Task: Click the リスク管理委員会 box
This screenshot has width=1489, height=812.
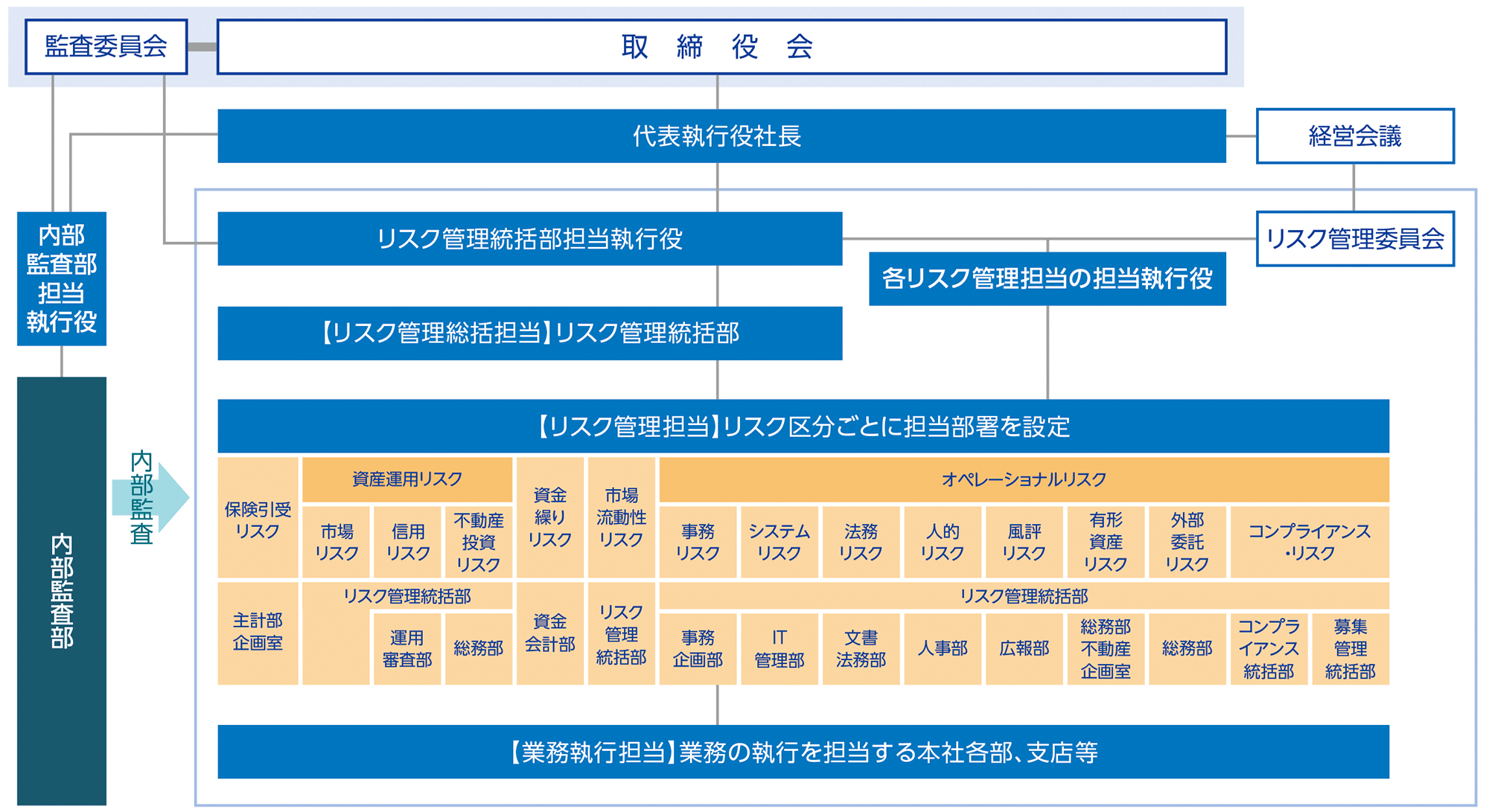Action: (1354, 239)
